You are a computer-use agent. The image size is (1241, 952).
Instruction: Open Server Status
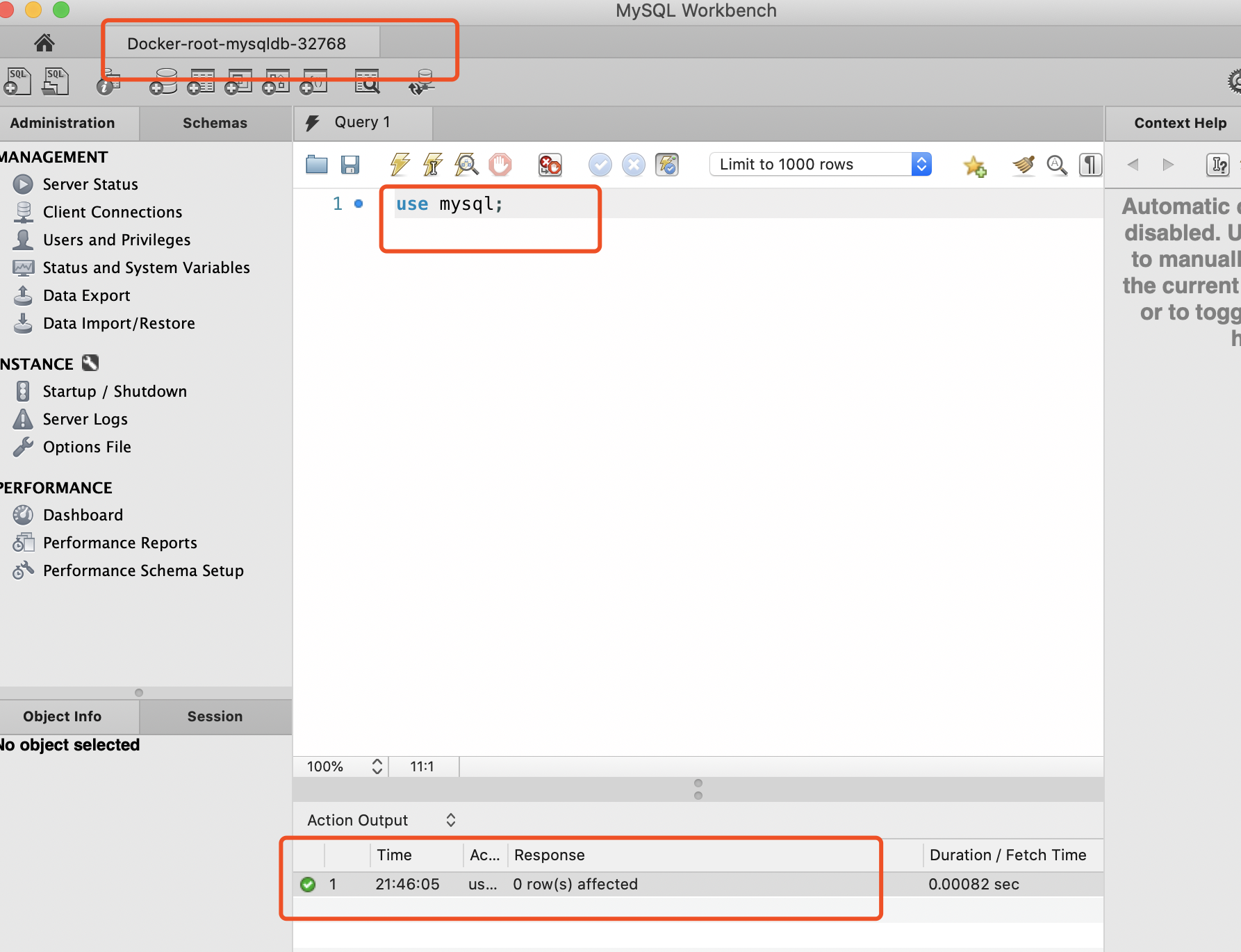click(x=90, y=184)
